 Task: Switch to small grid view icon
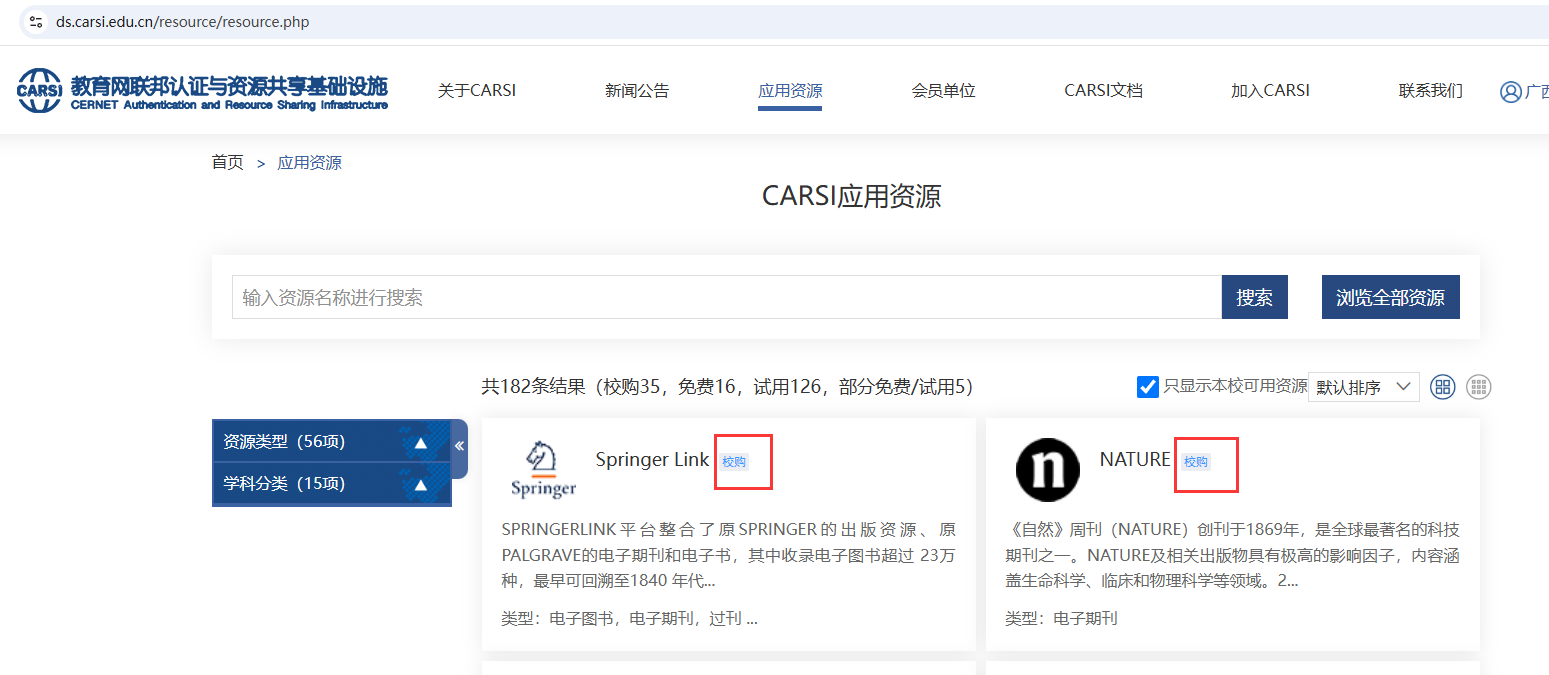point(1478,387)
